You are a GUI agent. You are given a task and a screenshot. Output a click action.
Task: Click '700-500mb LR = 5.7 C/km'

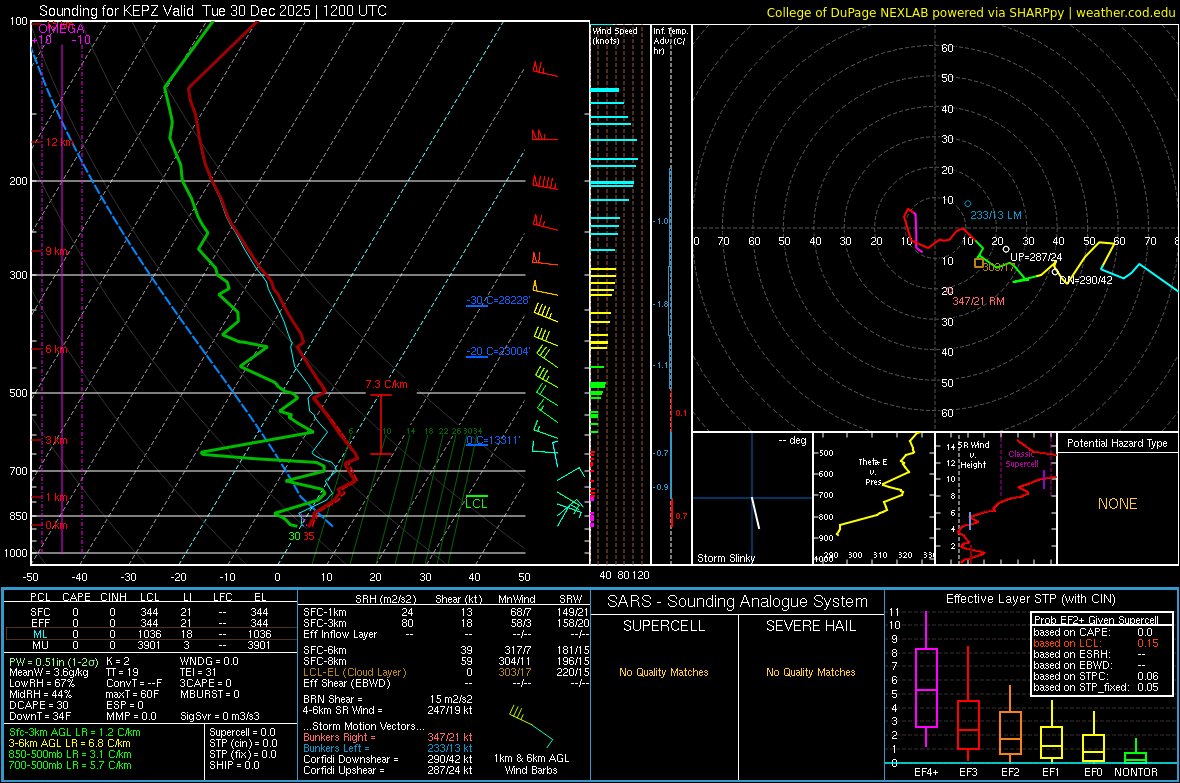pyautogui.click(x=70, y=765)
